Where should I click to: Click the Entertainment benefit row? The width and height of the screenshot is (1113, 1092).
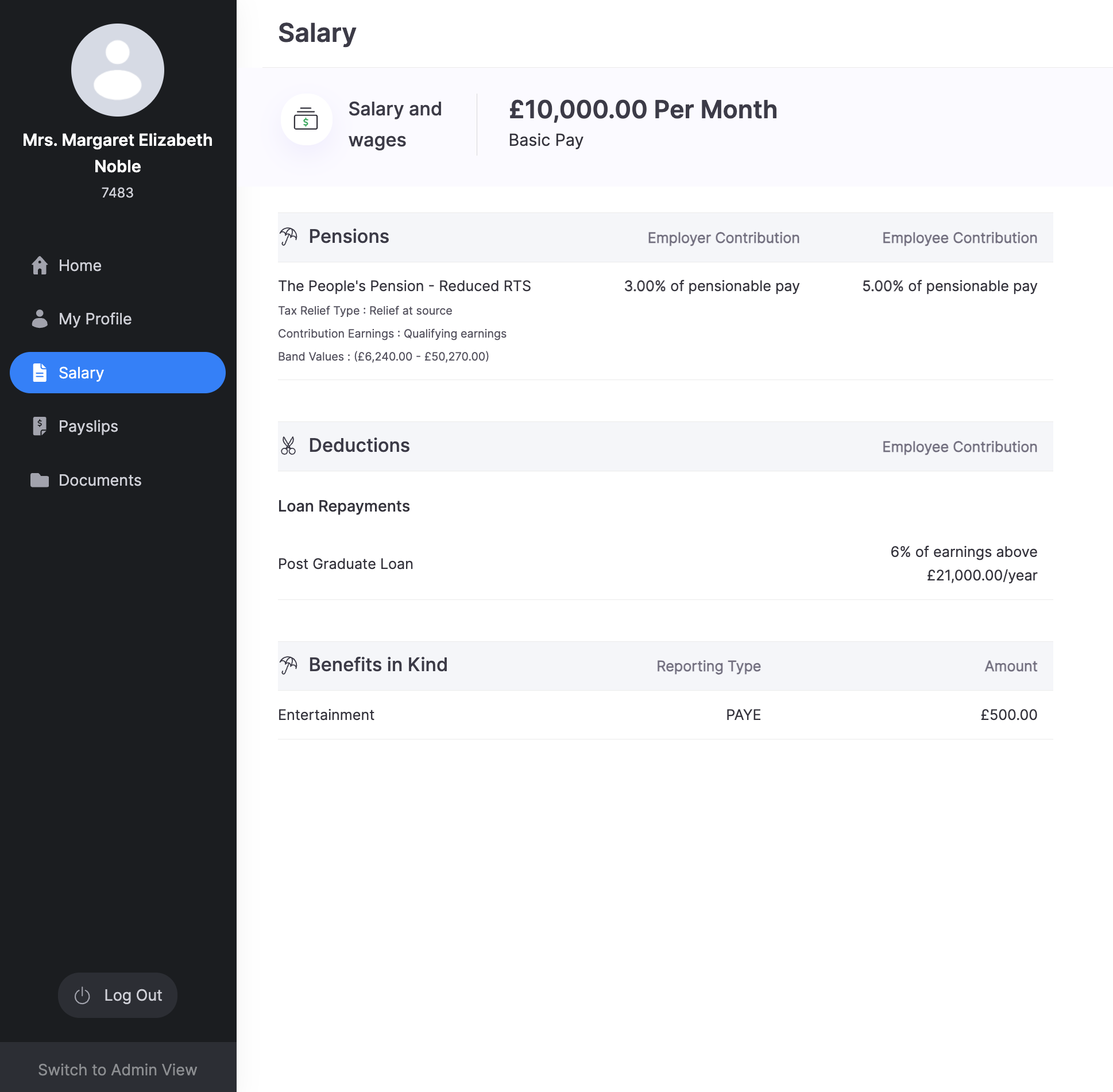tap(666, 715)
